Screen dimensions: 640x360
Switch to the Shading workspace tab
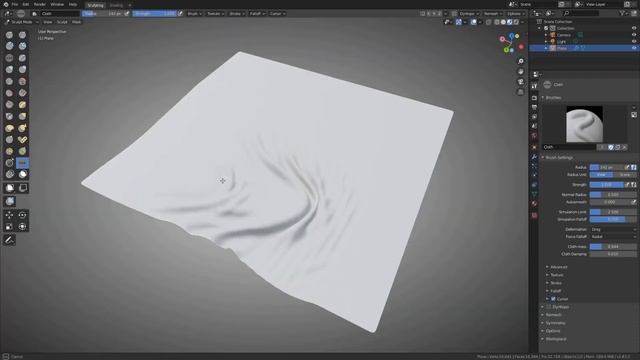point(116,5)
